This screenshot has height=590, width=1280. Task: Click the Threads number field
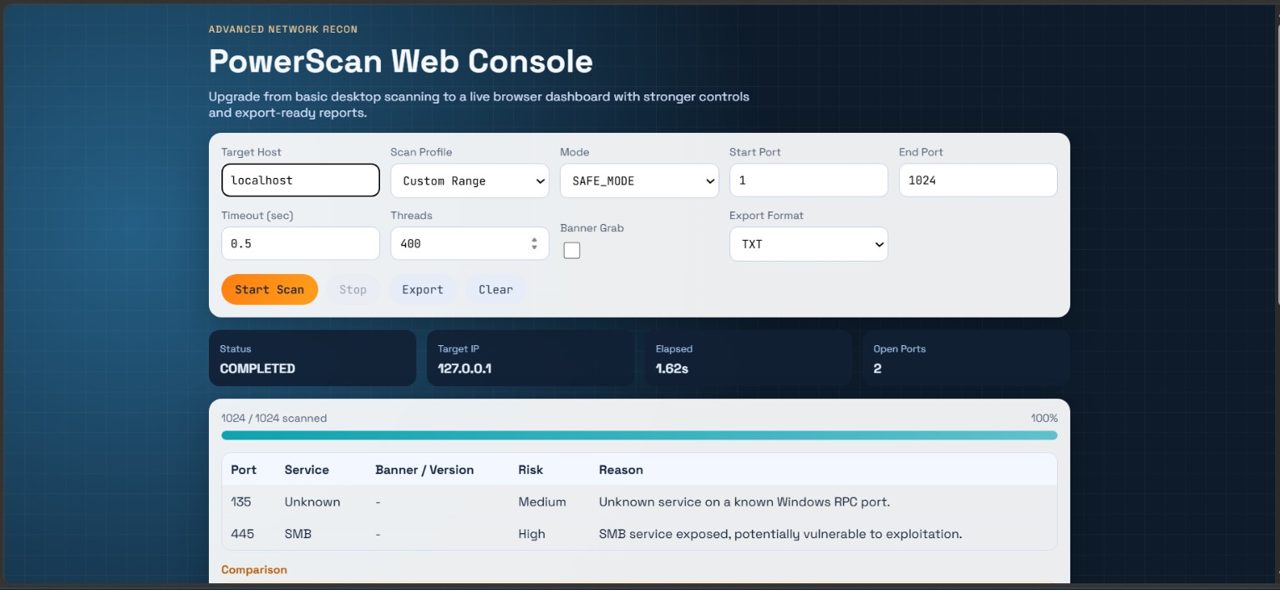470,243
